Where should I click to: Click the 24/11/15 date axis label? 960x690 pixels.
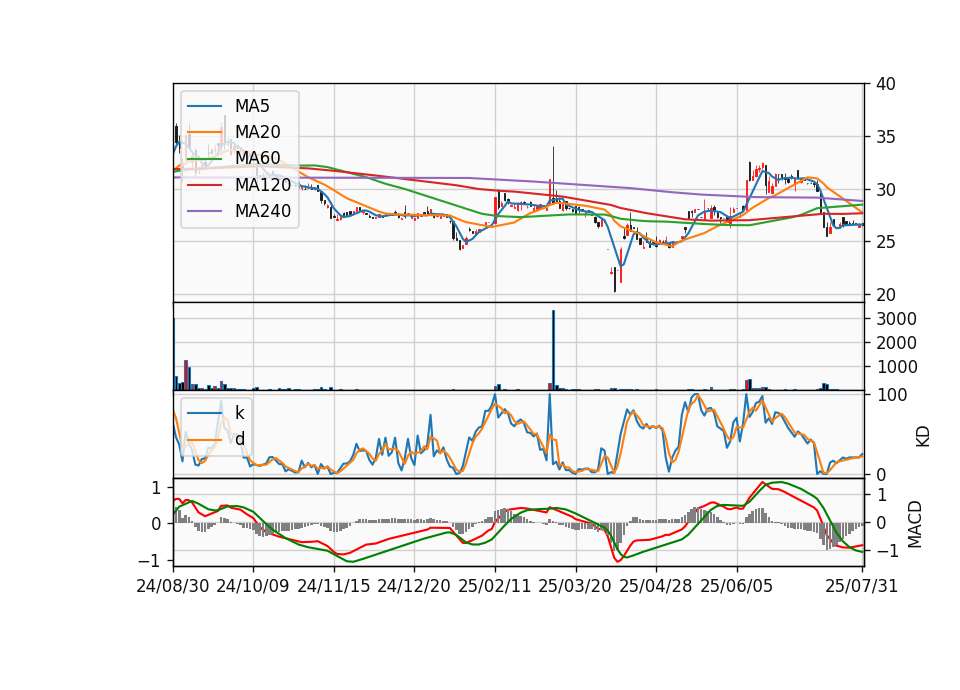coord(334,586)
